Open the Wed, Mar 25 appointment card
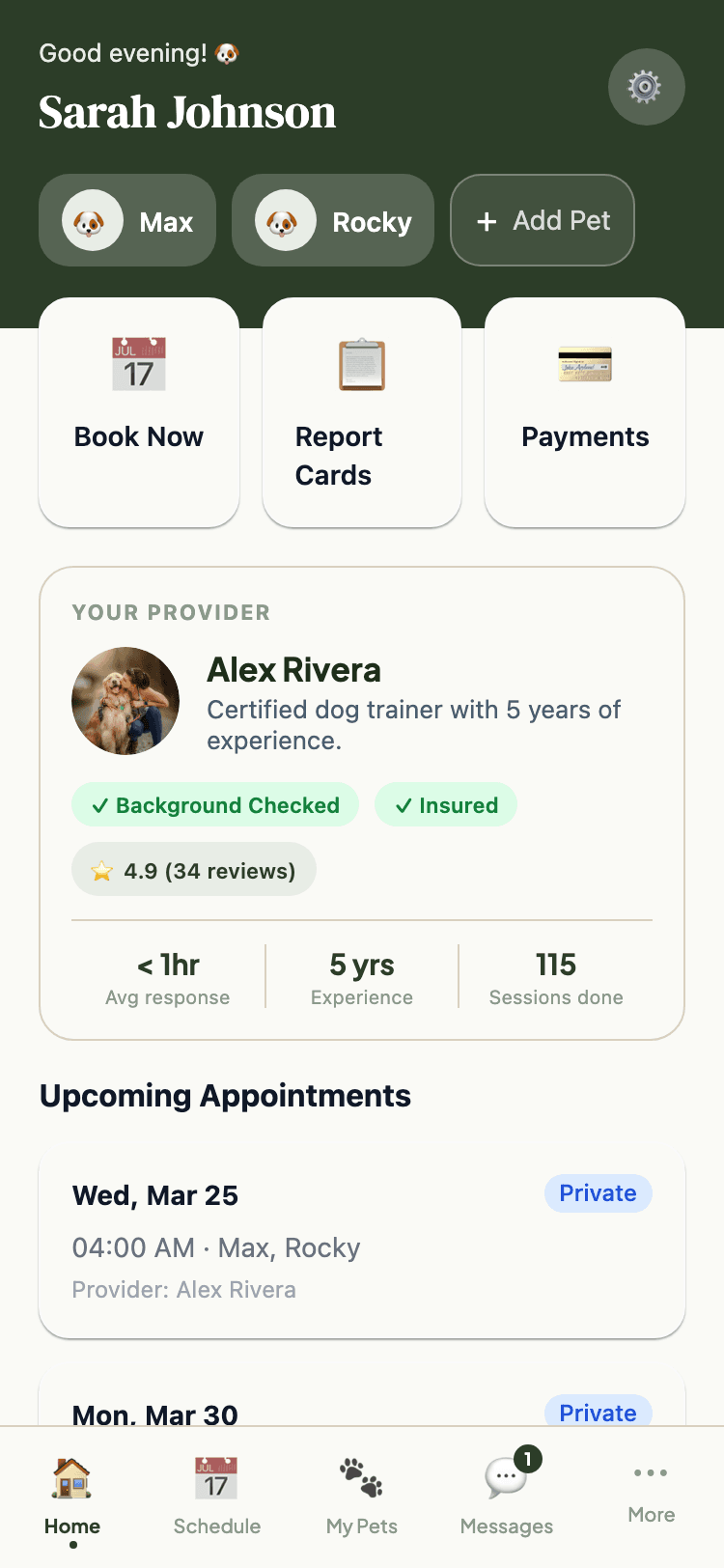724x1568 pixels. click(362, 1243)
